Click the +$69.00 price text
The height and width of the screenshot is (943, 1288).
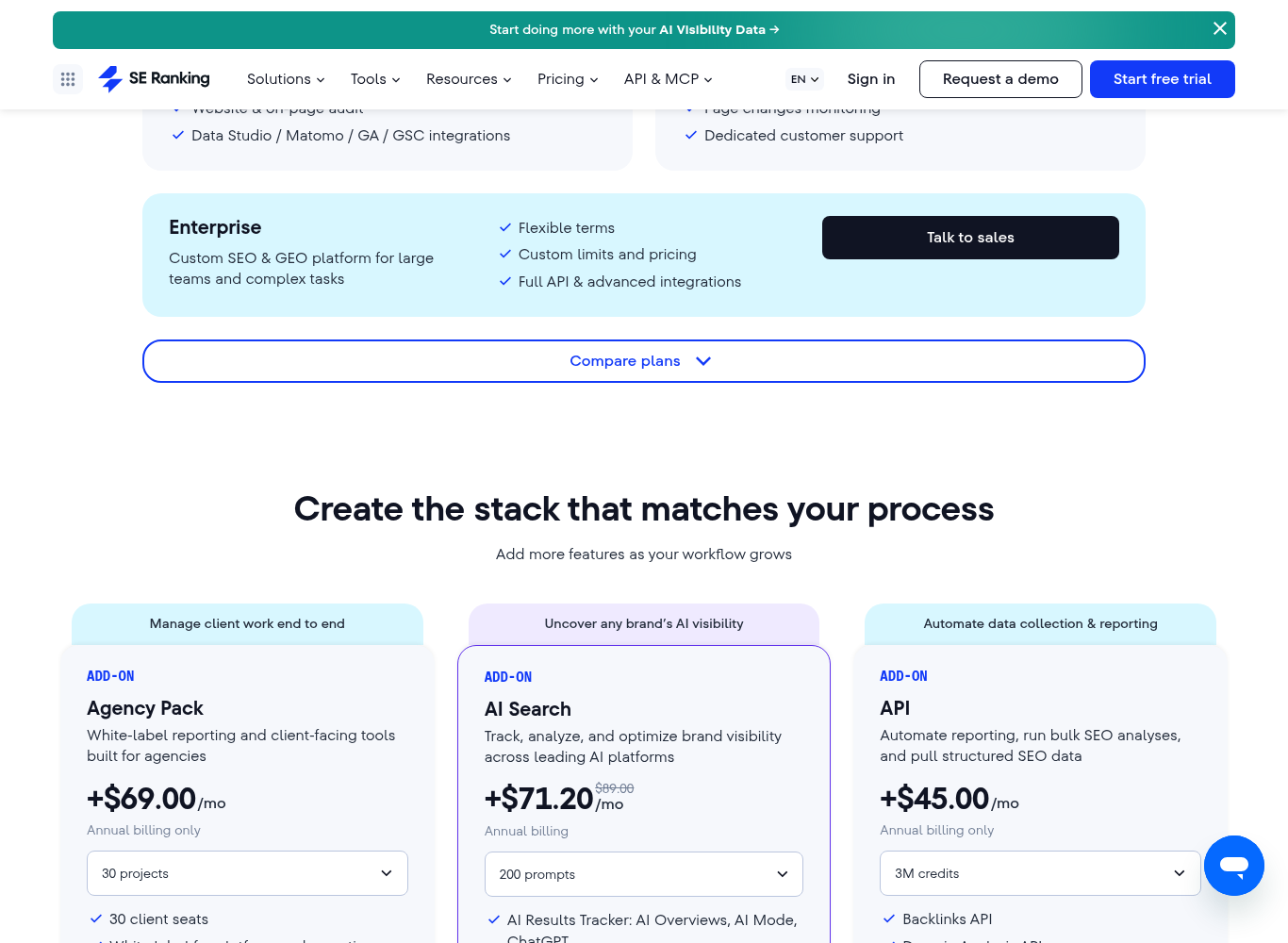click(x=141, y=799)
